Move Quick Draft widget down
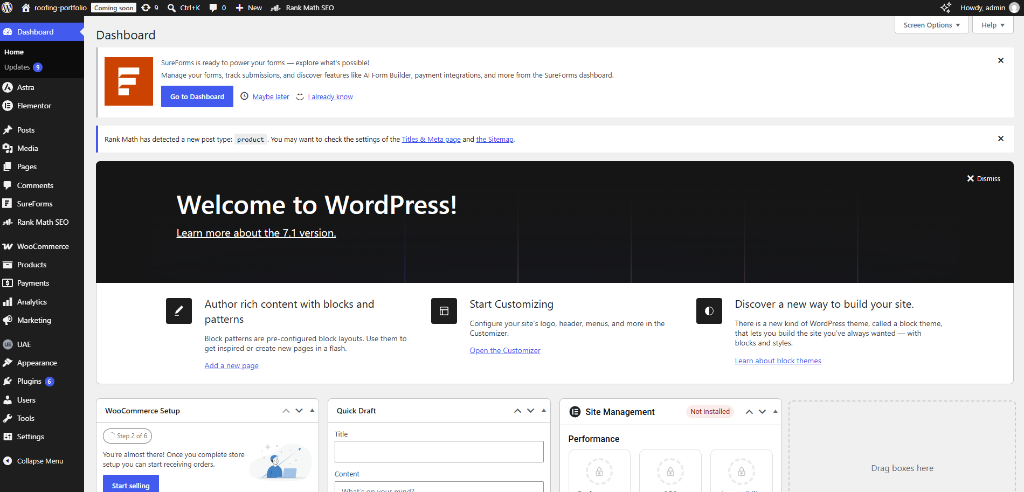Screen dimensions: 1024x492 coord(530,411)
